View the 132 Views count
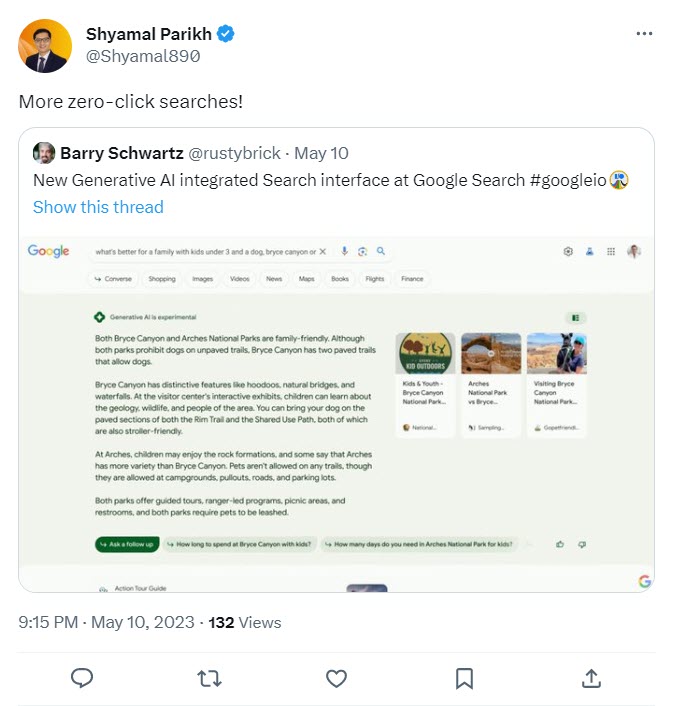Viewport: 673px width, 706px height. point(245,622)
